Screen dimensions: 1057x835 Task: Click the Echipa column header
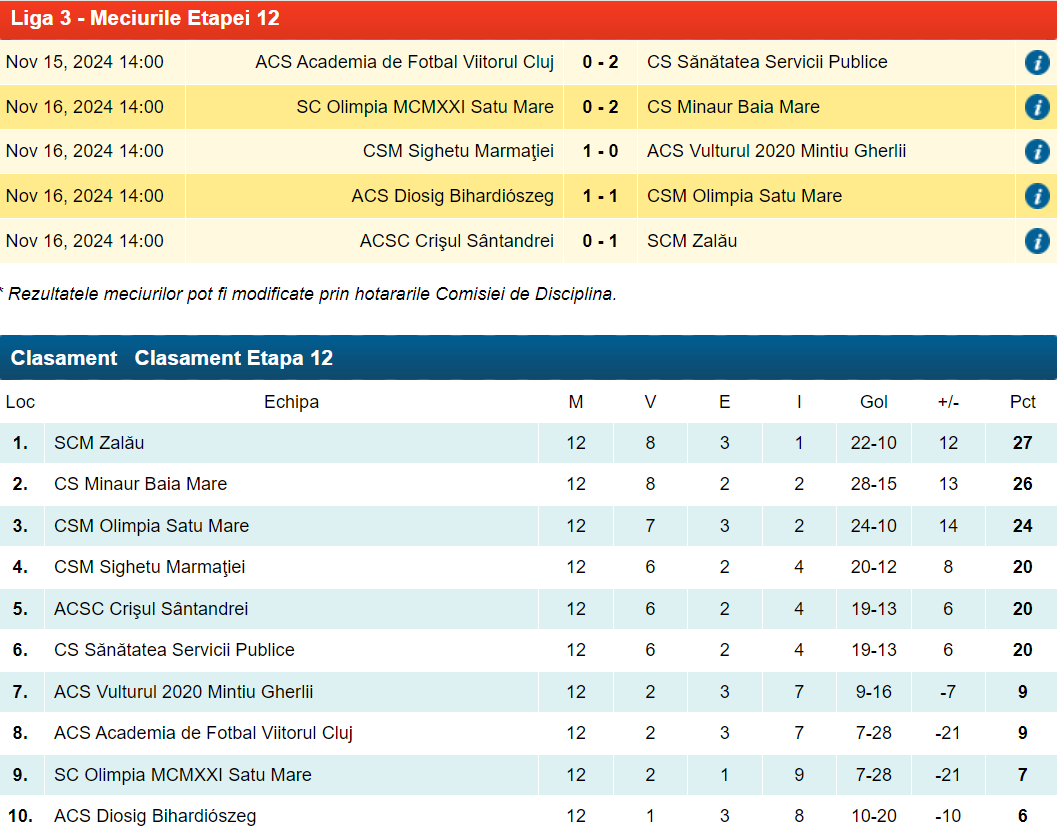click(291, 402)
